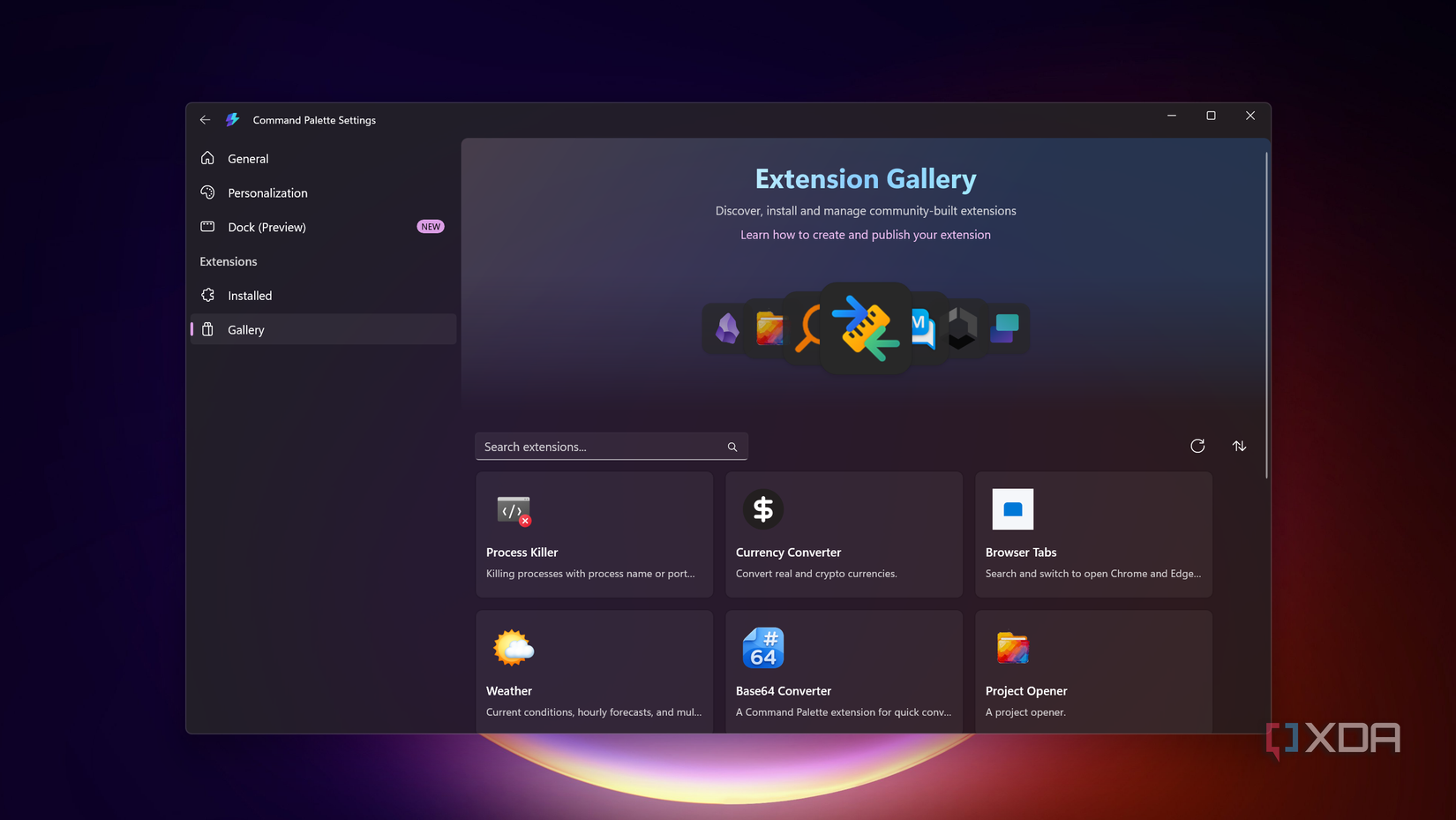
Task: Click the search magnifier icon
Action: pos(732,448)
